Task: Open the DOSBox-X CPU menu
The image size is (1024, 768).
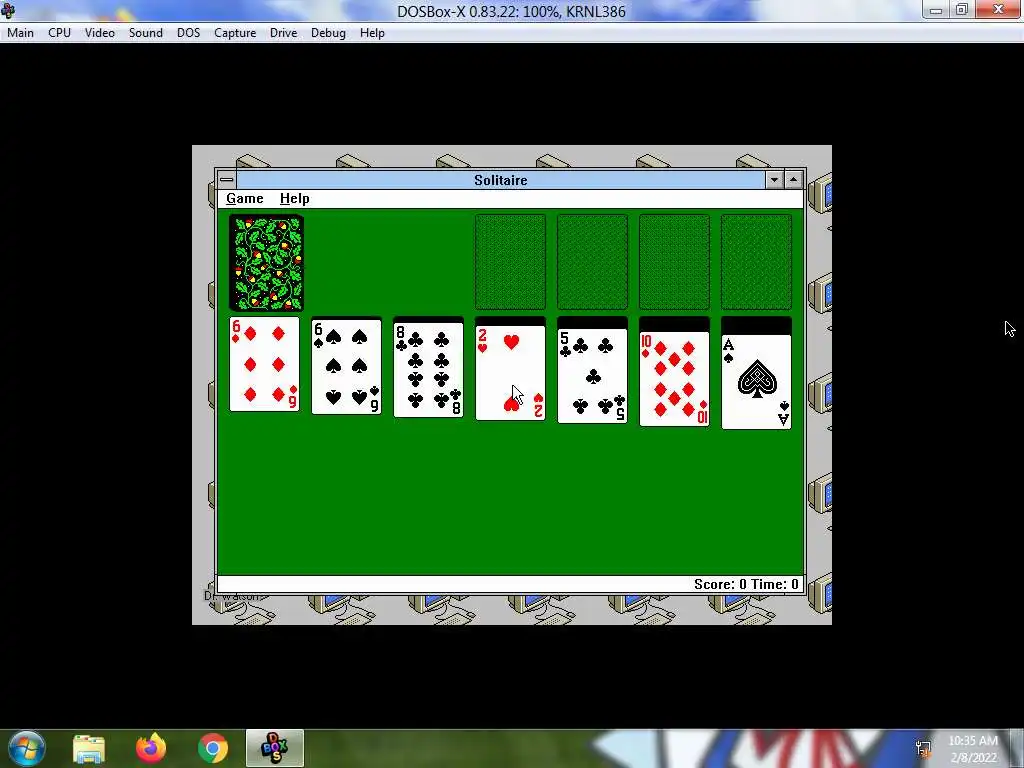Action: 59,33
